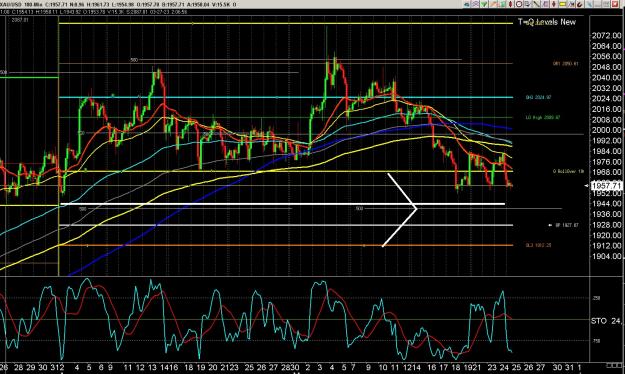Click the date label 1921 on the time axis
625x374 pixels.
[472, 368]
